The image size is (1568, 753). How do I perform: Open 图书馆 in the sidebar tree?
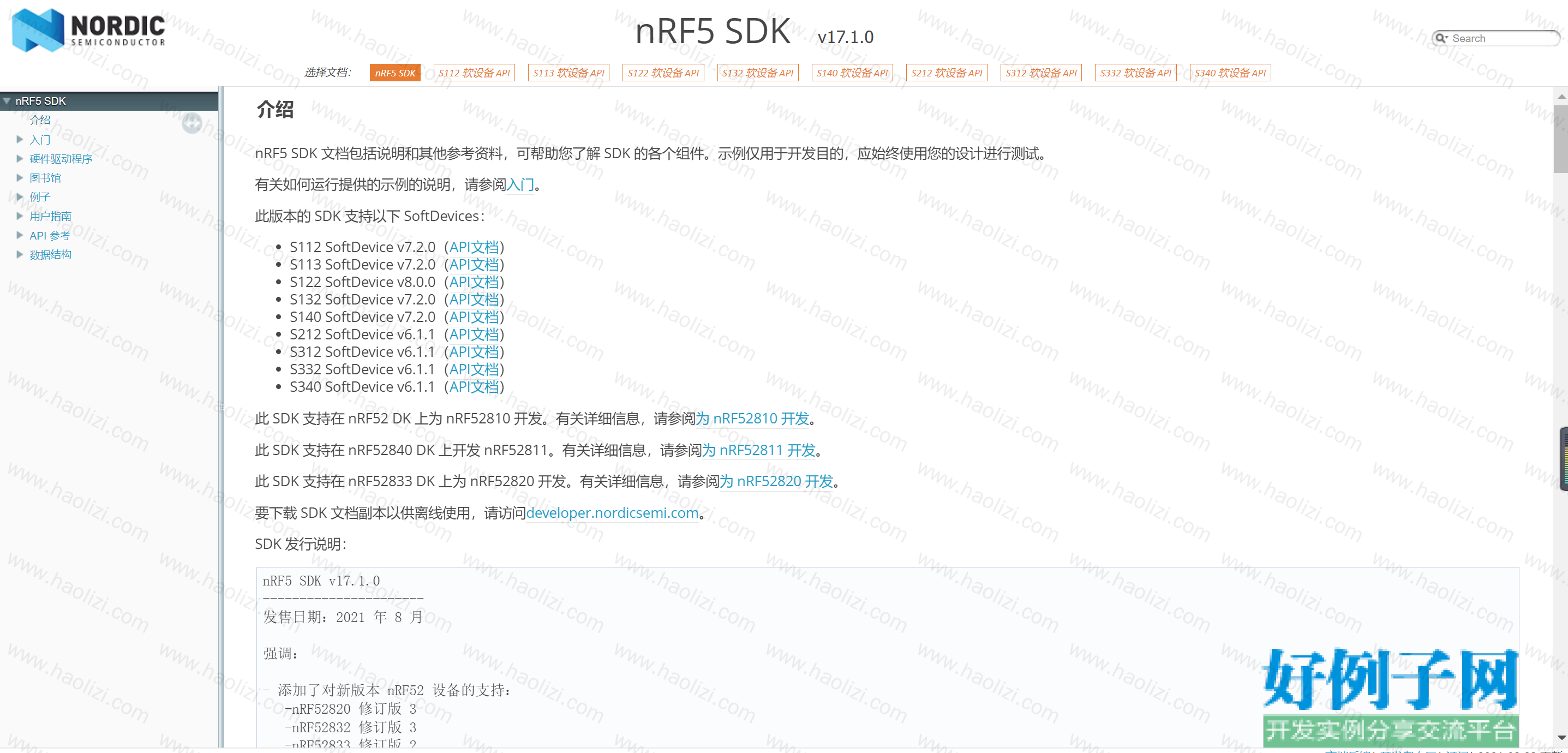(x=45, y=178)
